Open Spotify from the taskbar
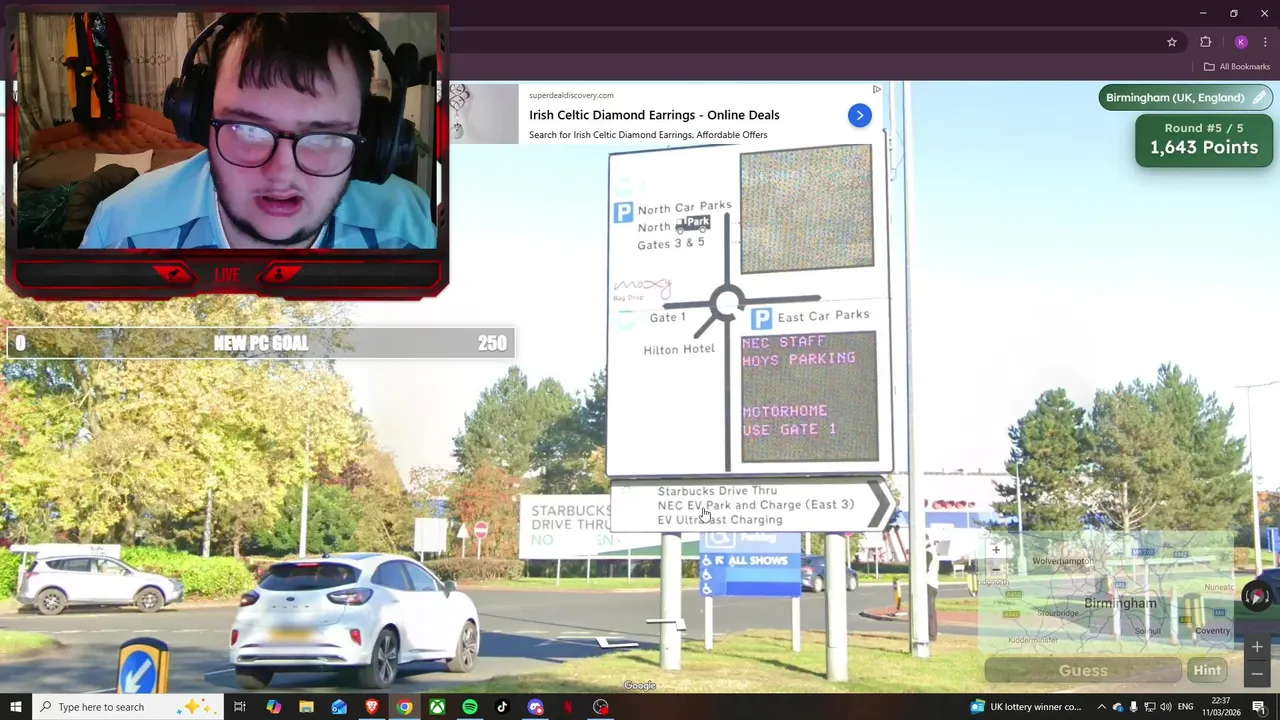This screenshot has width=1280, height=720. (470, 707)
